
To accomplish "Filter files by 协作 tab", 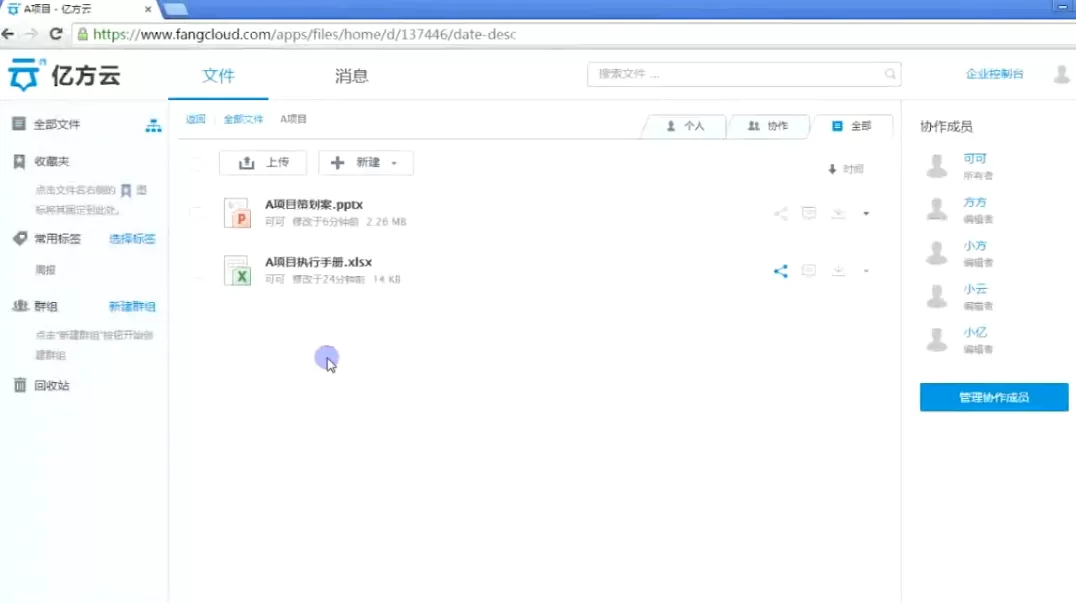I will click(768, 126).
